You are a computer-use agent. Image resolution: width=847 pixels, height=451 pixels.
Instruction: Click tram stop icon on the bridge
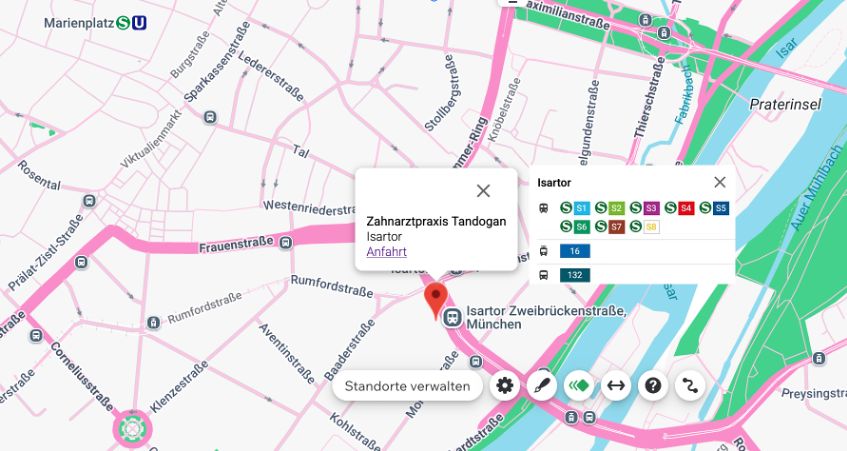(x=572, y=418)
